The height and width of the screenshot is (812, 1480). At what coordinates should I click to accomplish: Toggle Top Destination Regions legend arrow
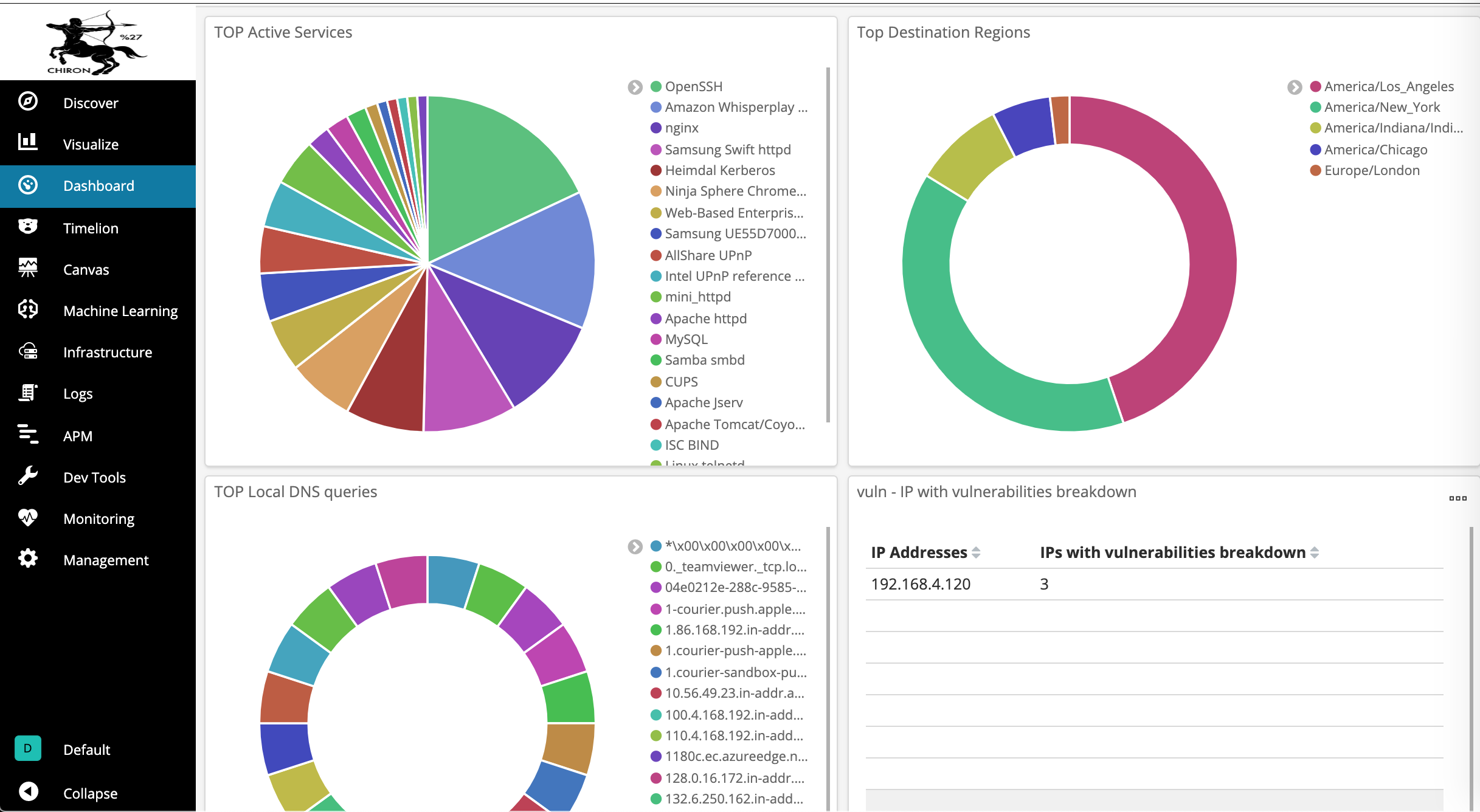click(x=1295, y=87)
